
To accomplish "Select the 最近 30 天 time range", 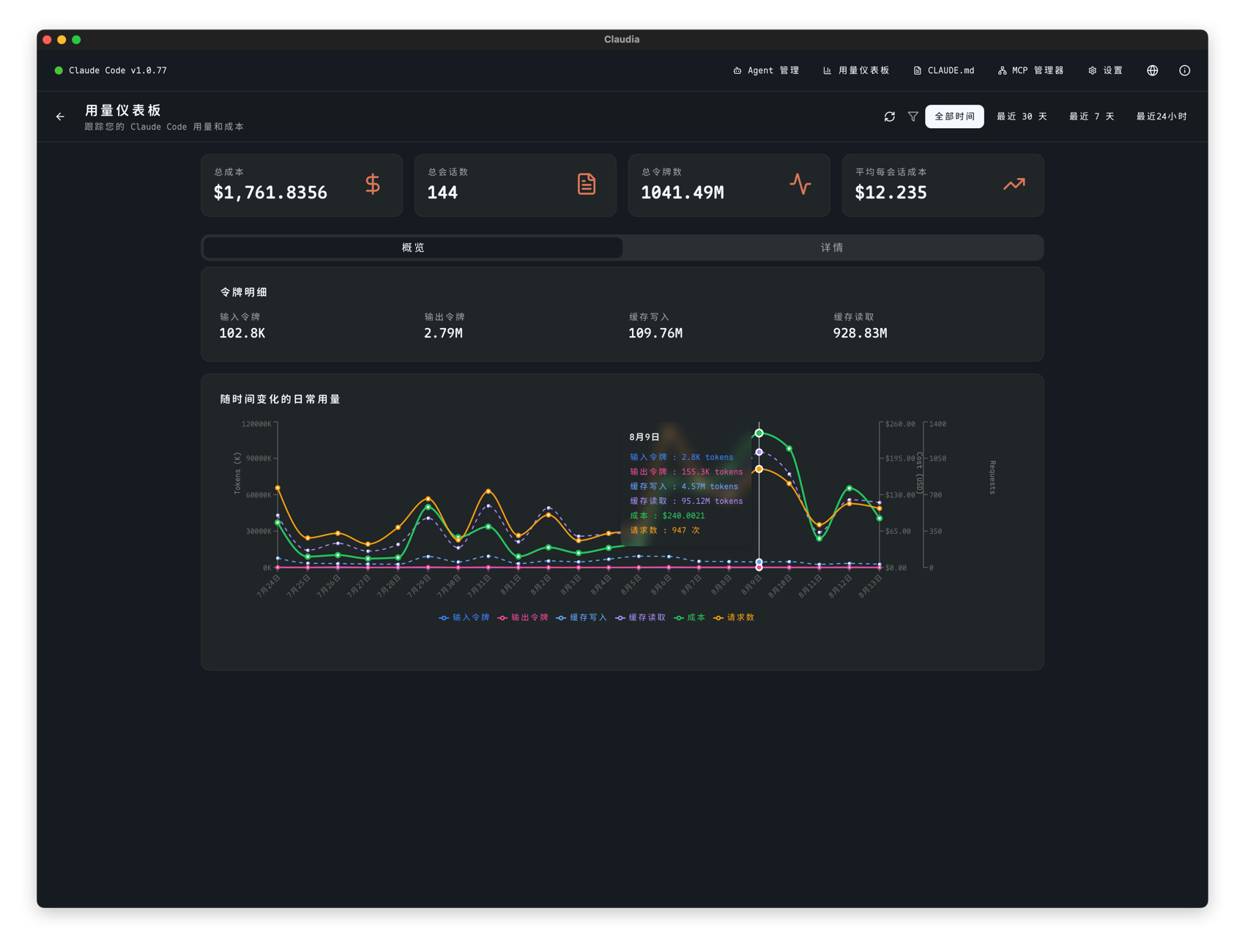I will click(1022, 116).
